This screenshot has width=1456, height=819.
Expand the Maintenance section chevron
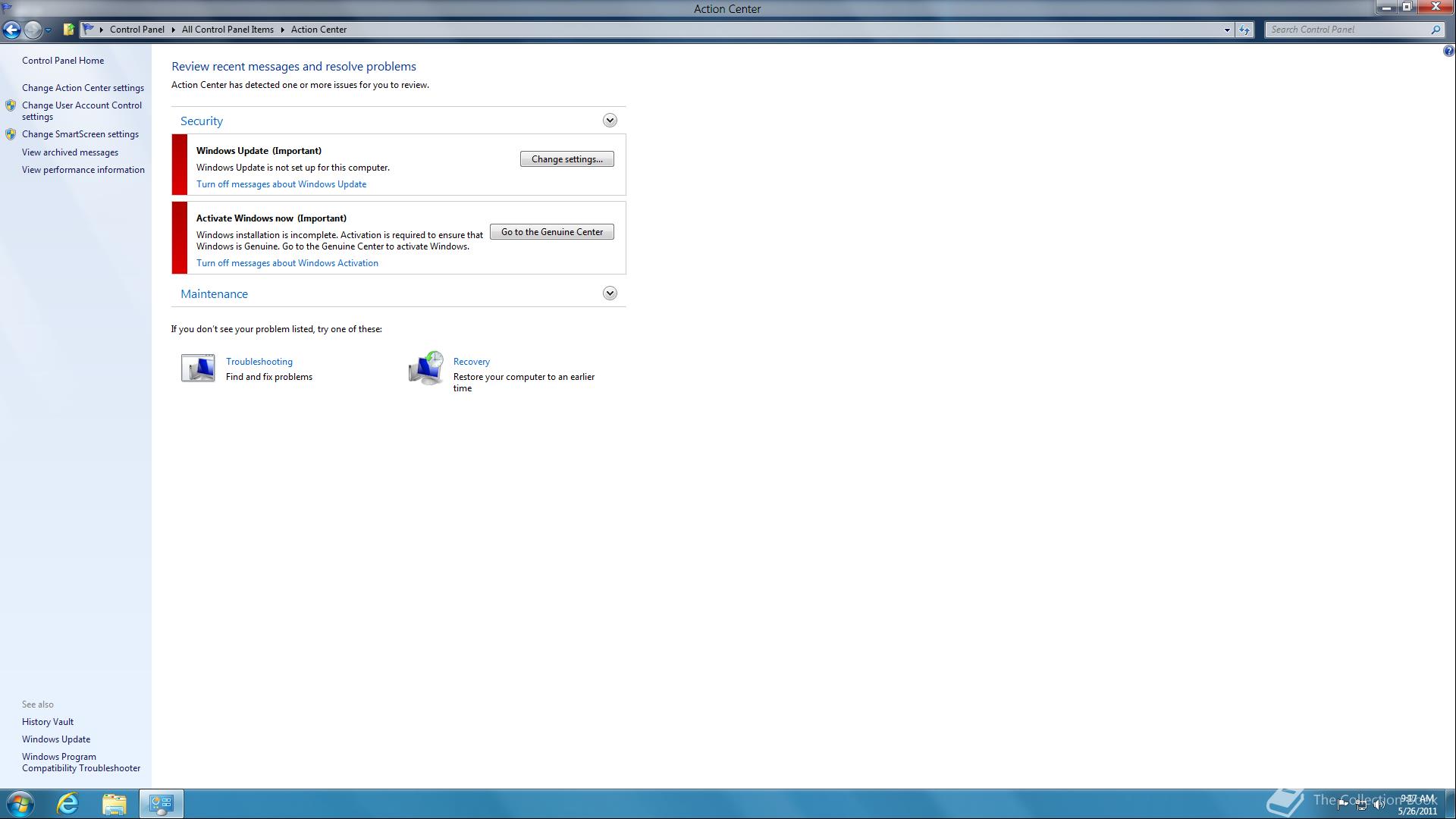609,293
